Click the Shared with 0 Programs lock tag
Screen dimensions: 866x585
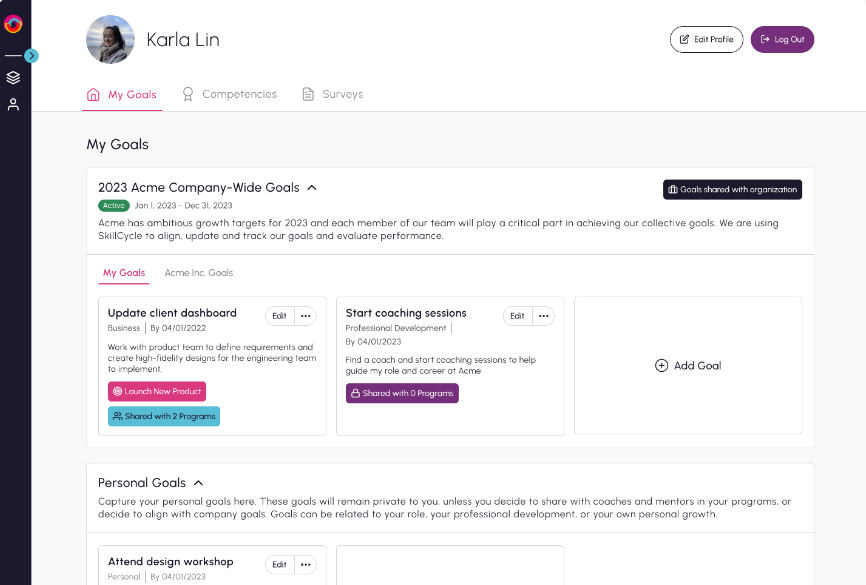click(402, 393)
